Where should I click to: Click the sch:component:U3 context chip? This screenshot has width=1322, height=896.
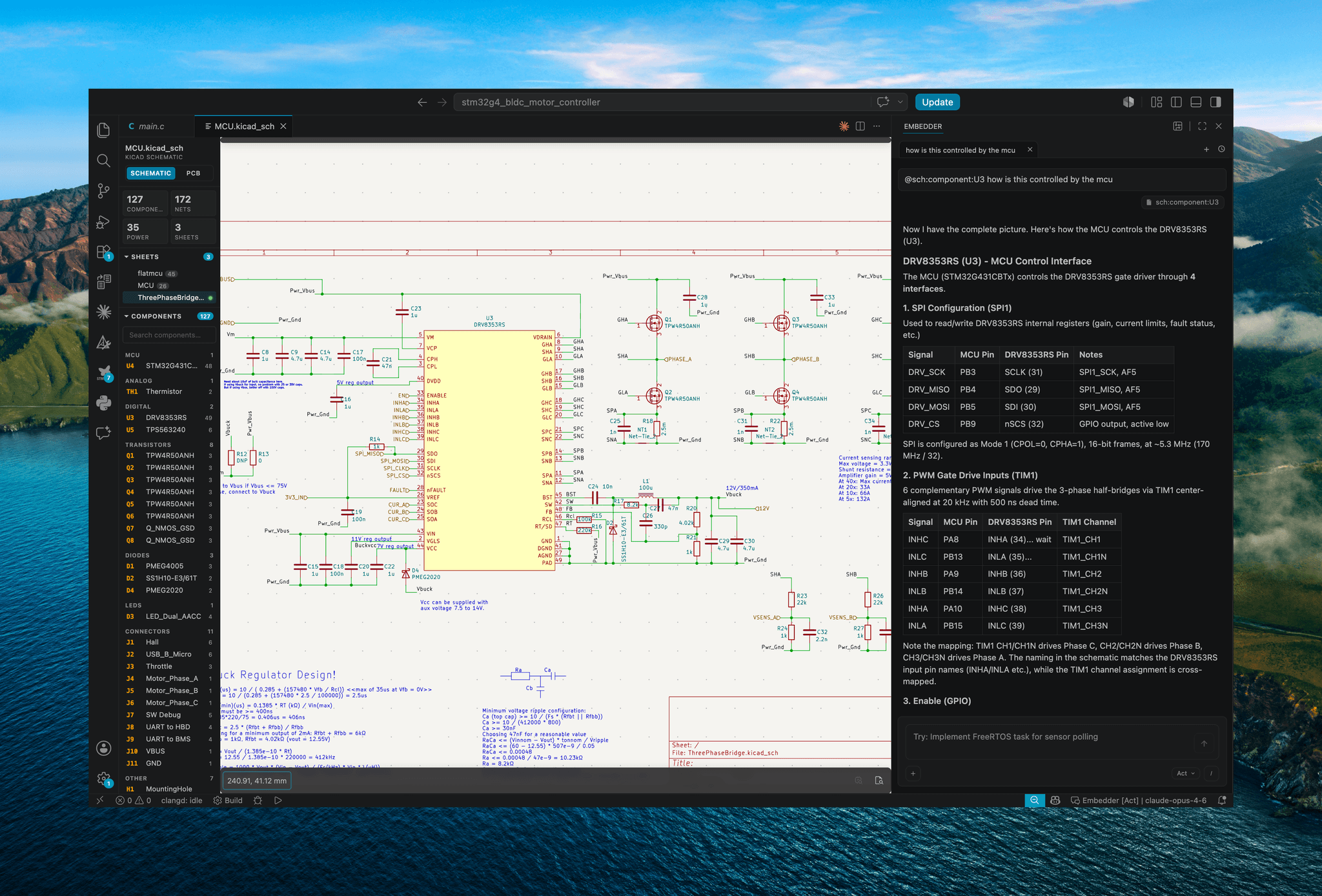click(1183, 202)
